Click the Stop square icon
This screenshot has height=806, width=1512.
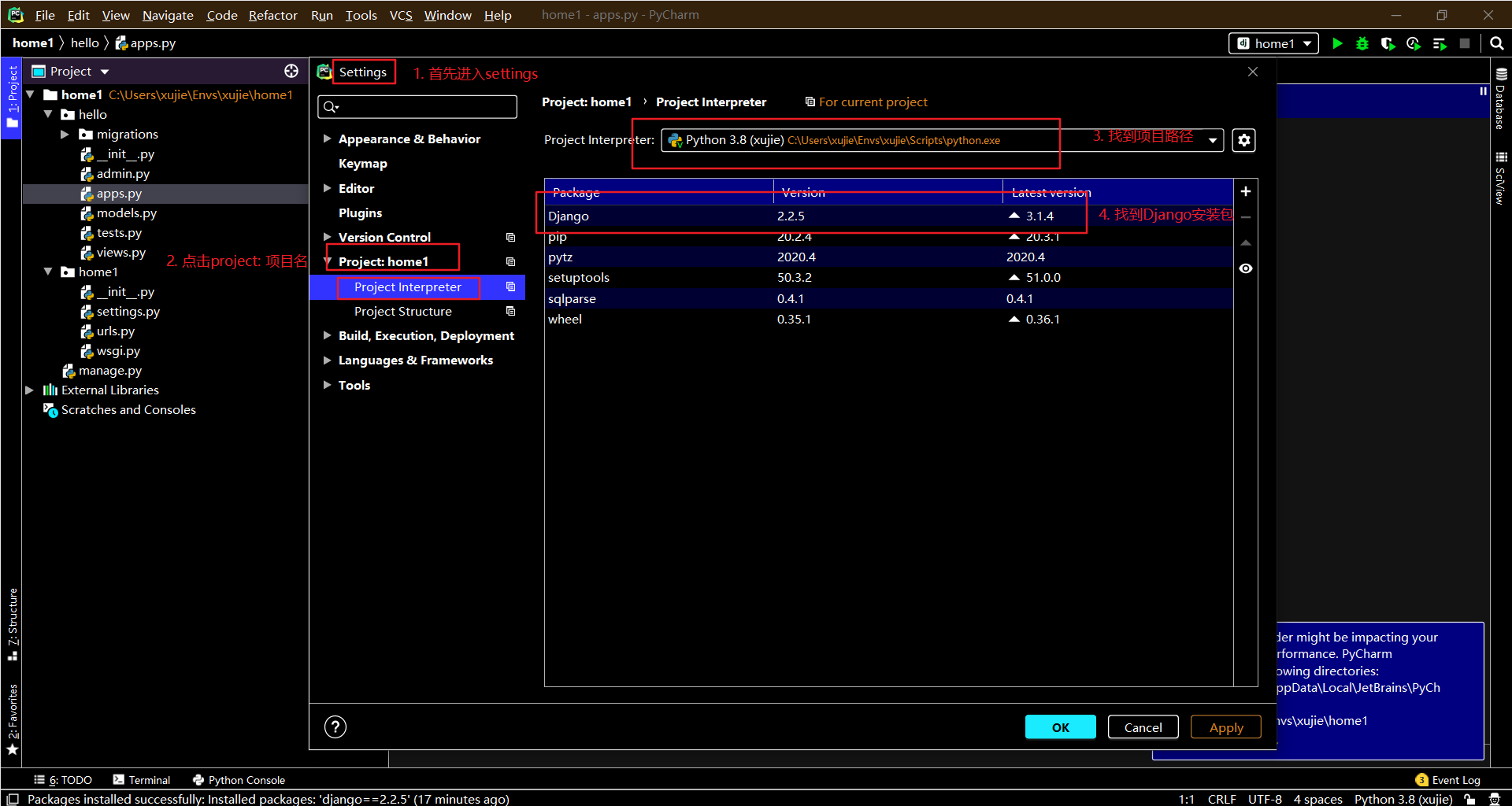(x=1465, y=44)
